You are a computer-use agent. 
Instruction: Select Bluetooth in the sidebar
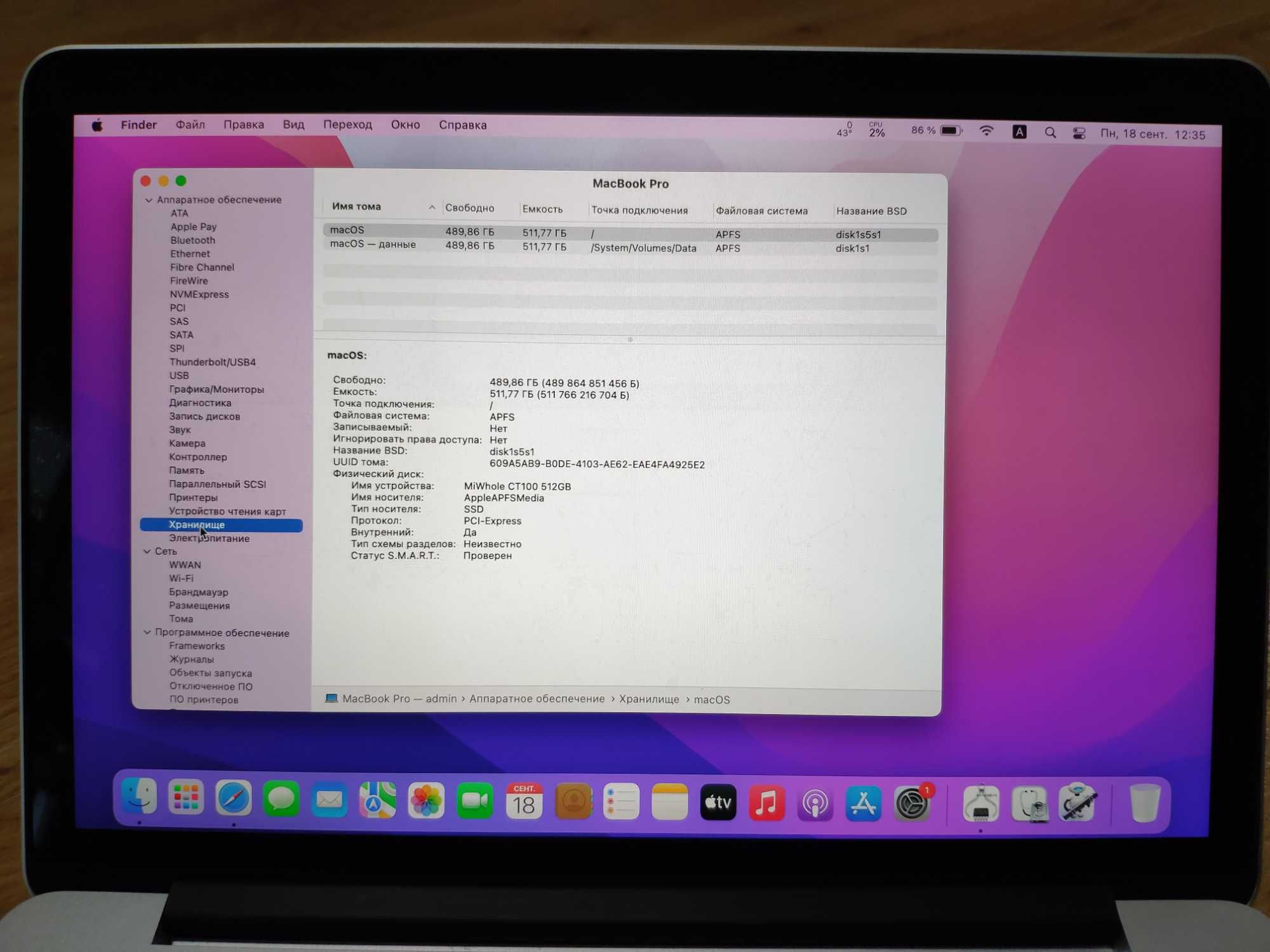pyautogui.click(x=192, y=241)
